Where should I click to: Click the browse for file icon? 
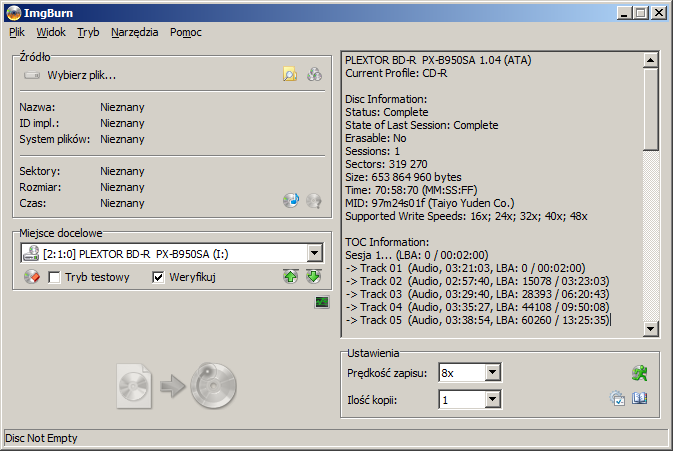pyautogui.click(x=290, y=75)
